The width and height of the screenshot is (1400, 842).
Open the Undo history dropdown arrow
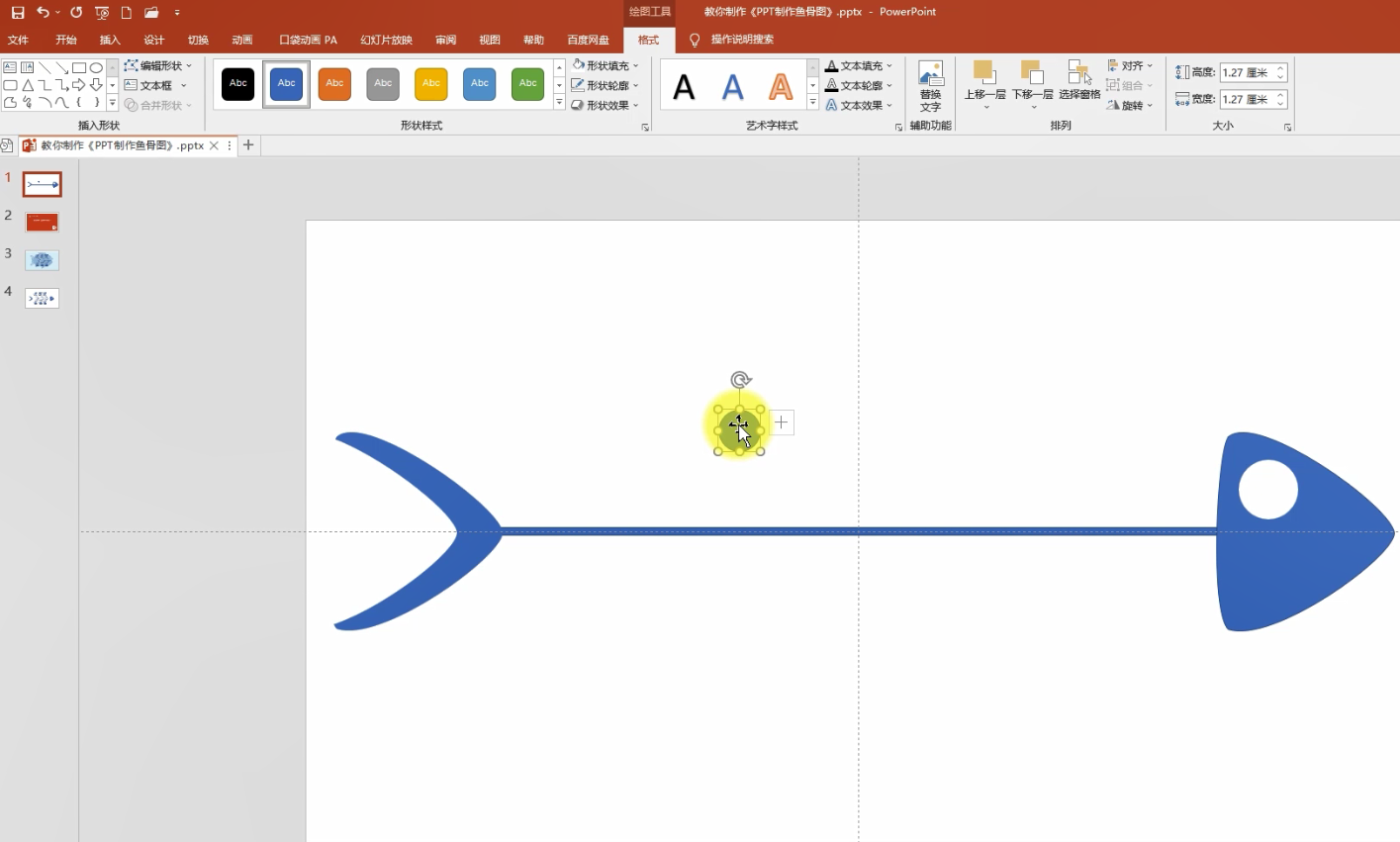(58, 13)
